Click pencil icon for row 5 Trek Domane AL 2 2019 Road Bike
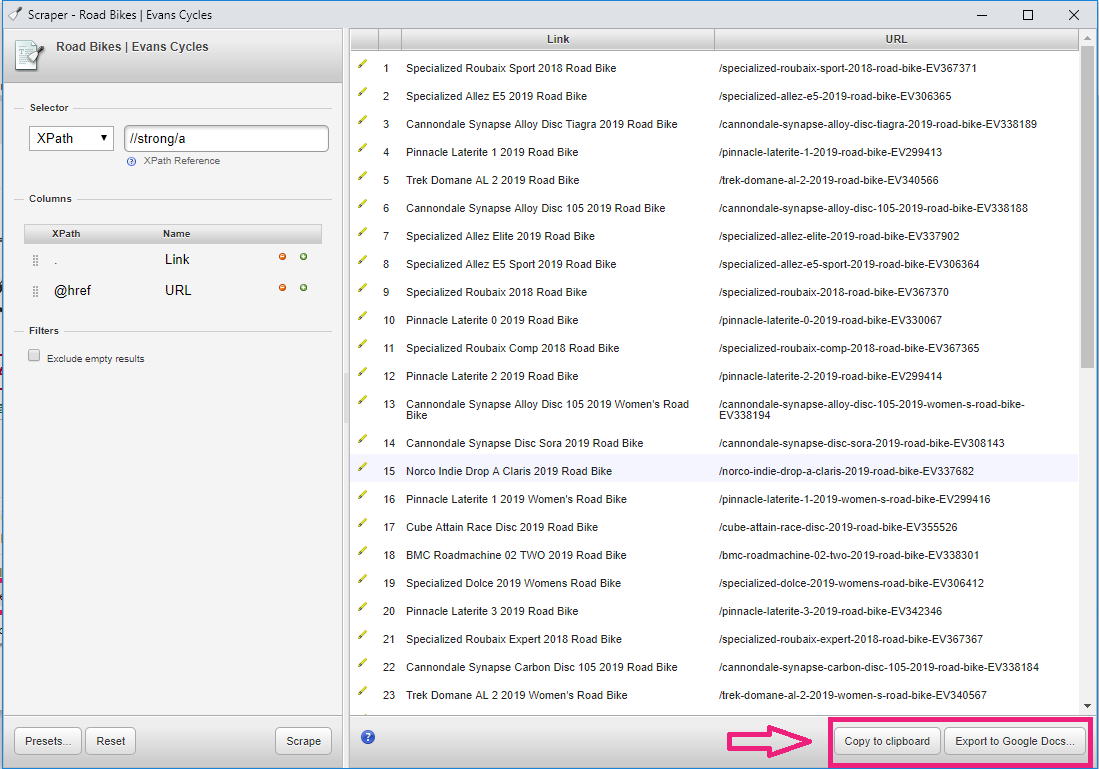1099x769 pixels. pos(362,176)
